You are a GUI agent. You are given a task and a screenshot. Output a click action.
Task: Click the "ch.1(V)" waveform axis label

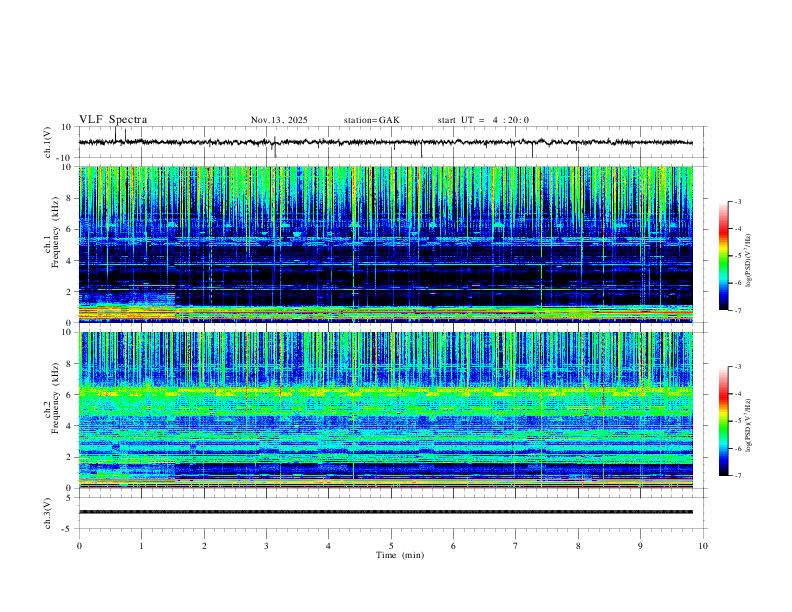point(48,142)
